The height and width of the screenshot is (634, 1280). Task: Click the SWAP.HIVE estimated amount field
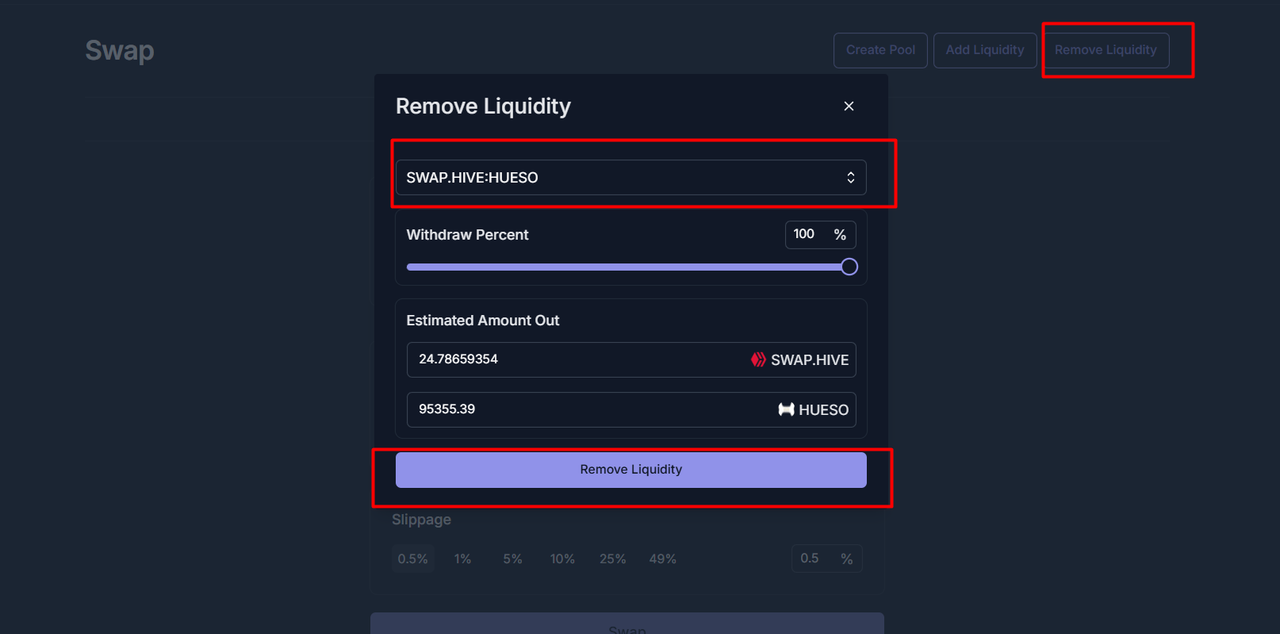[631, 360]
